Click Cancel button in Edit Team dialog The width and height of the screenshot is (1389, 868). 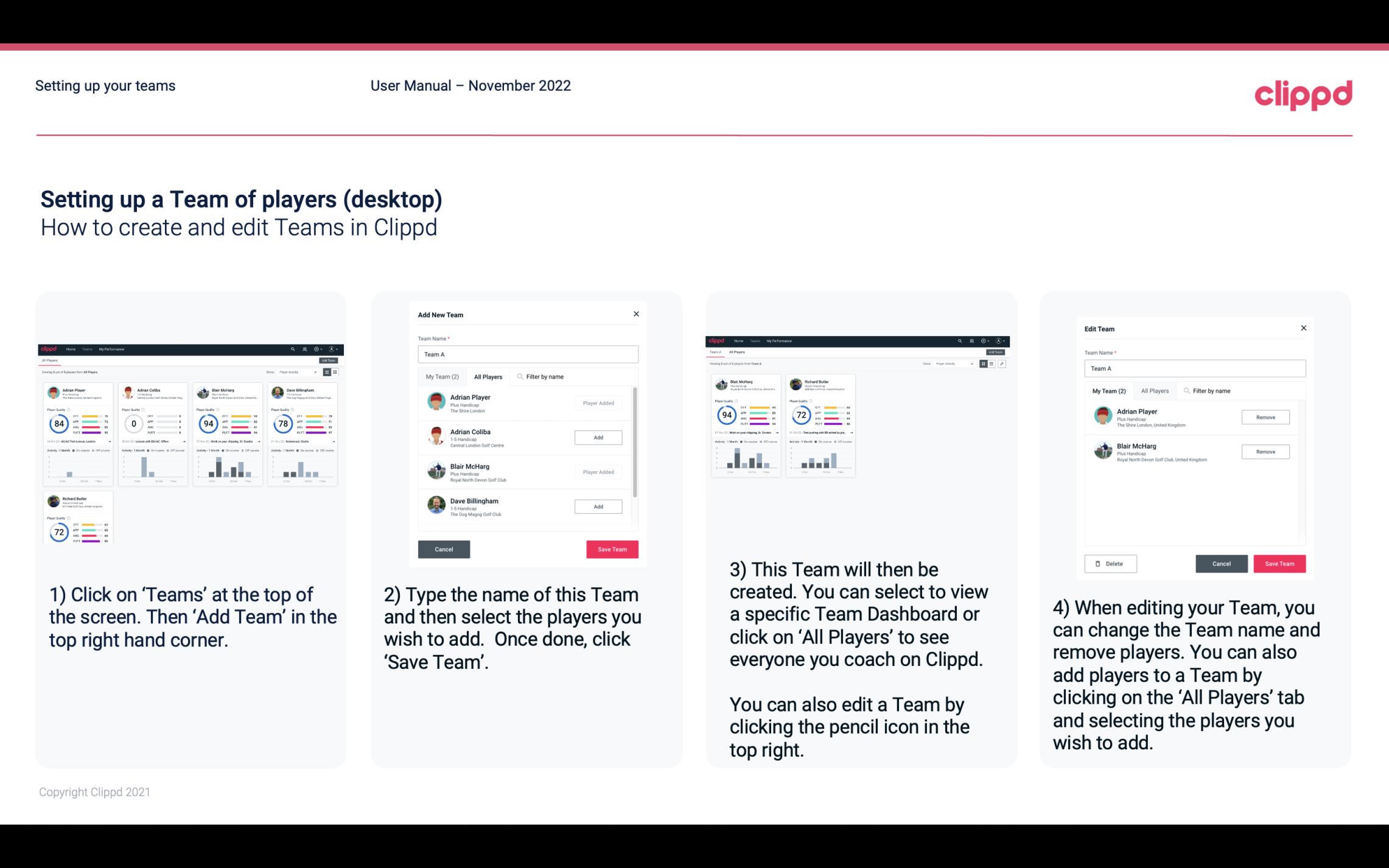point(1222,563)
